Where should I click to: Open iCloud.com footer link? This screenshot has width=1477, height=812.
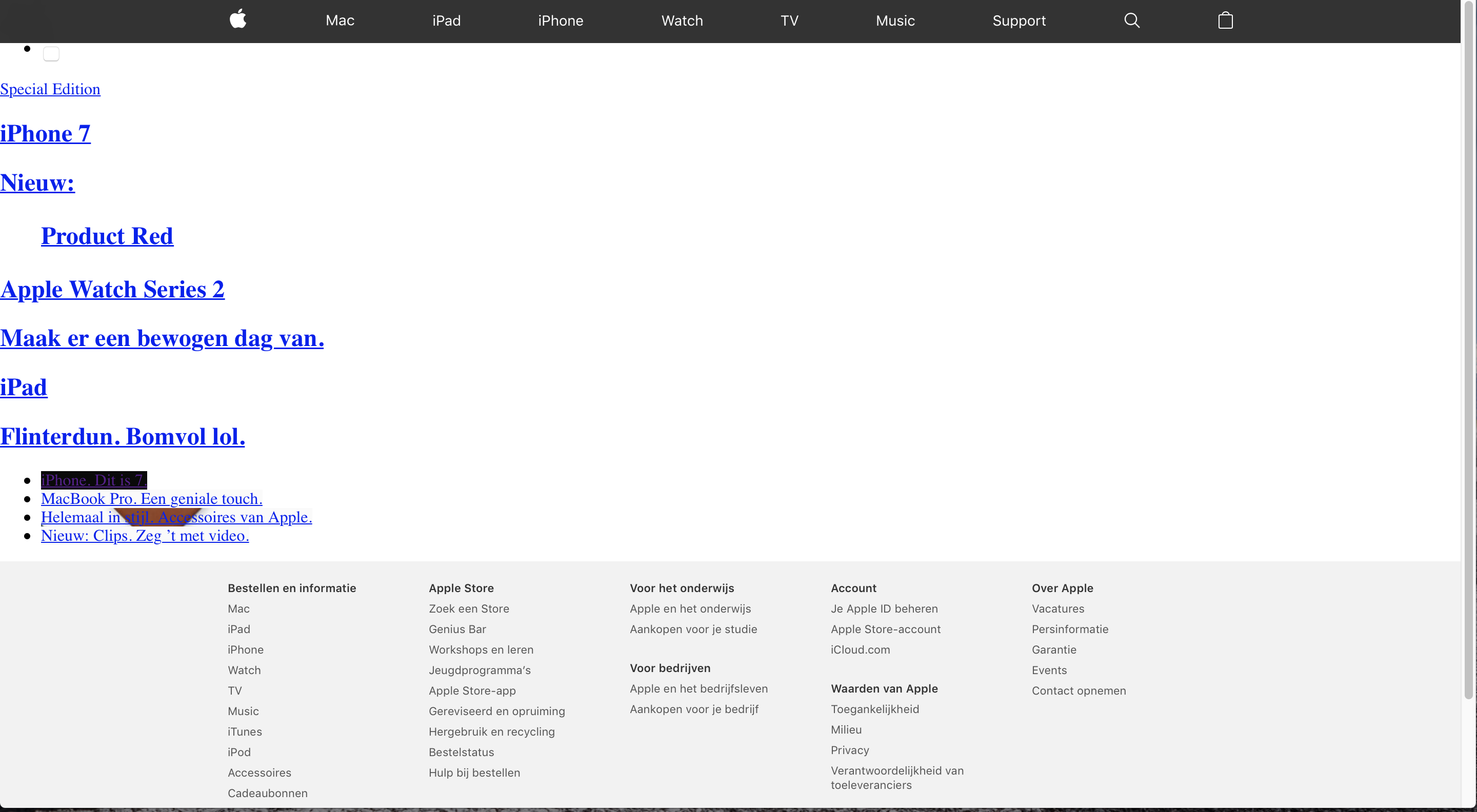pos(861,650)
